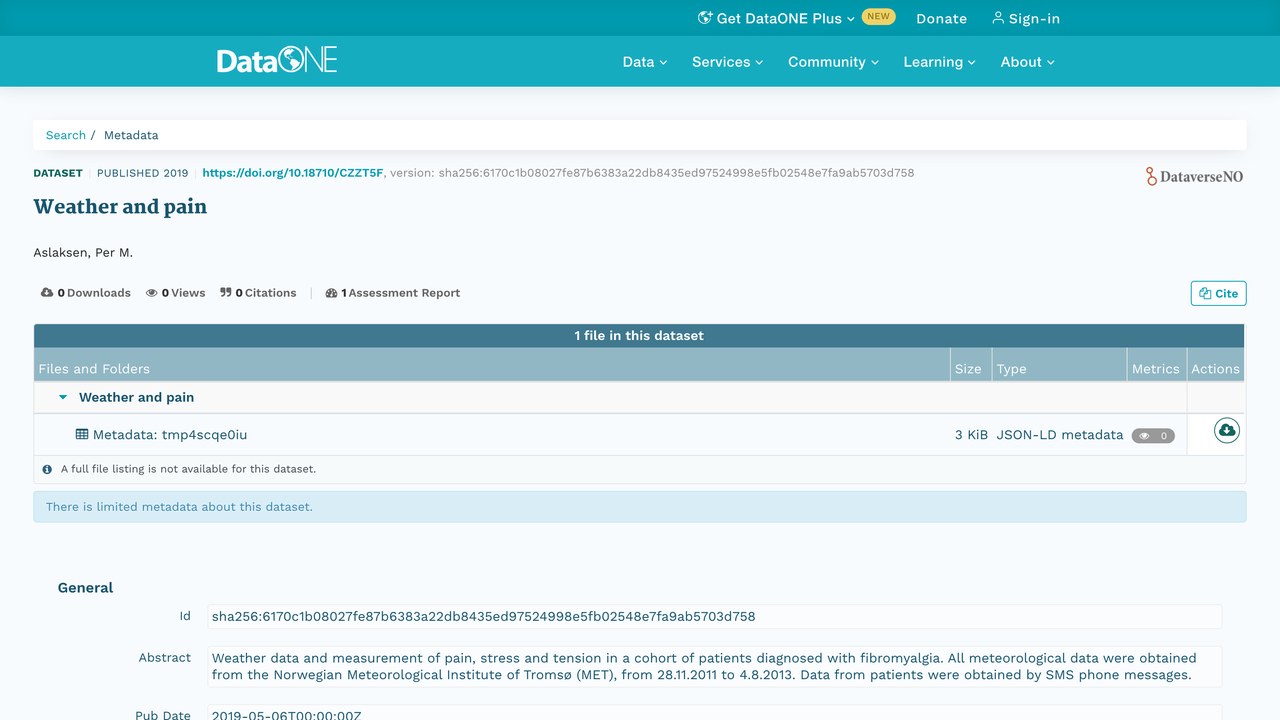Open the DOI link 10.18710/CZZT5F
The height and width of the screenshot is (720, 1280).
(293, 173)
